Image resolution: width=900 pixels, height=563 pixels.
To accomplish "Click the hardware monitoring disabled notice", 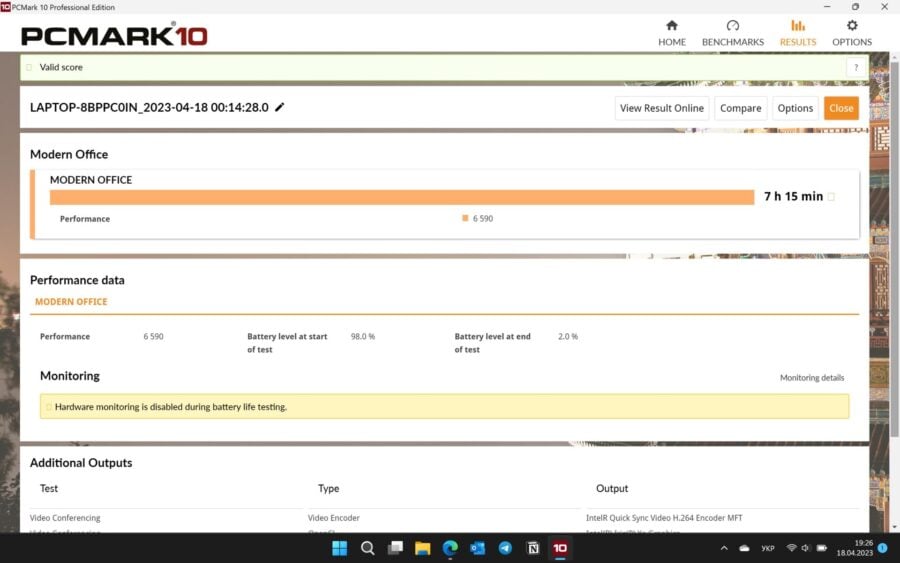I will [x=444, y=406].
